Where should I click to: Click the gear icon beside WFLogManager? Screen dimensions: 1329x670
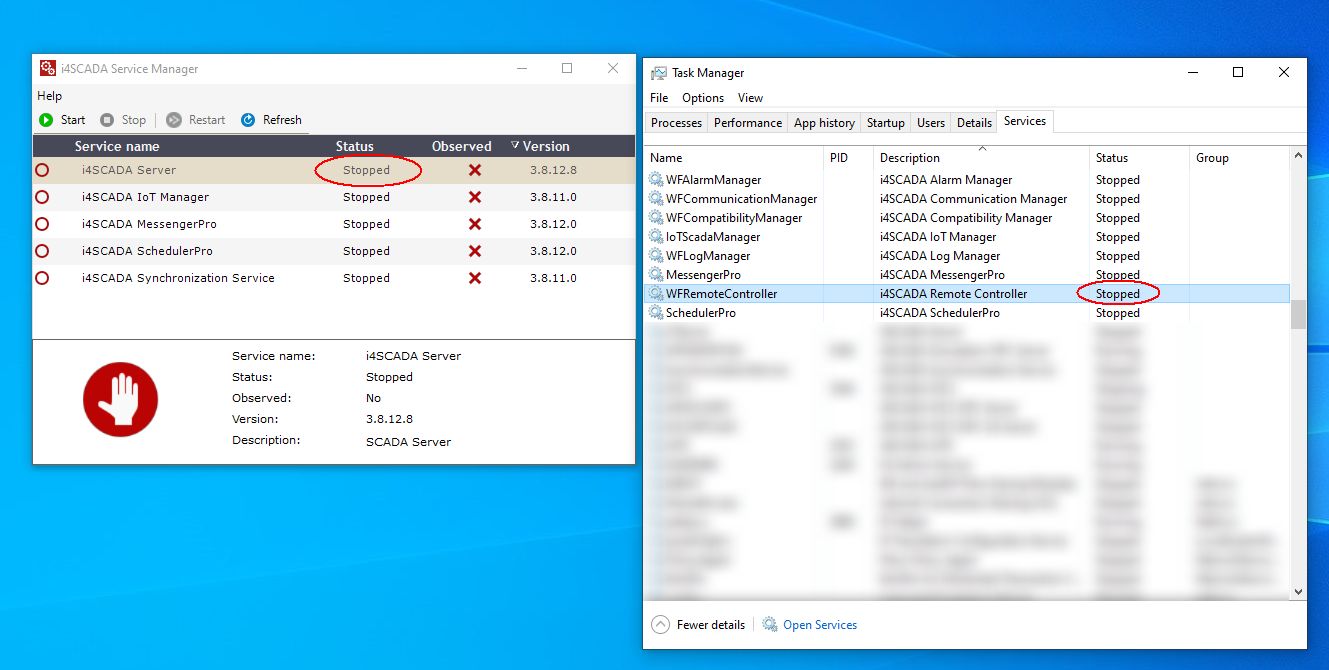(x=656, y=256)
